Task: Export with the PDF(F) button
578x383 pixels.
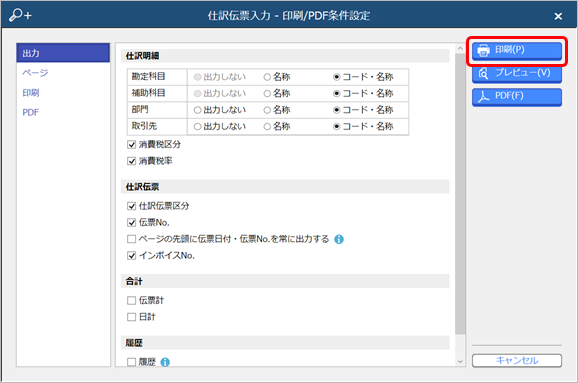Action: 517,97
